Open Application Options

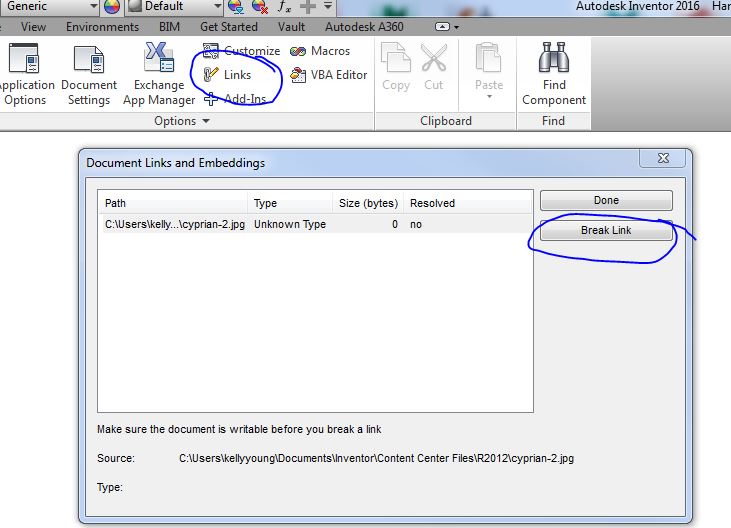pyautogui.click(x=25, y=75)
